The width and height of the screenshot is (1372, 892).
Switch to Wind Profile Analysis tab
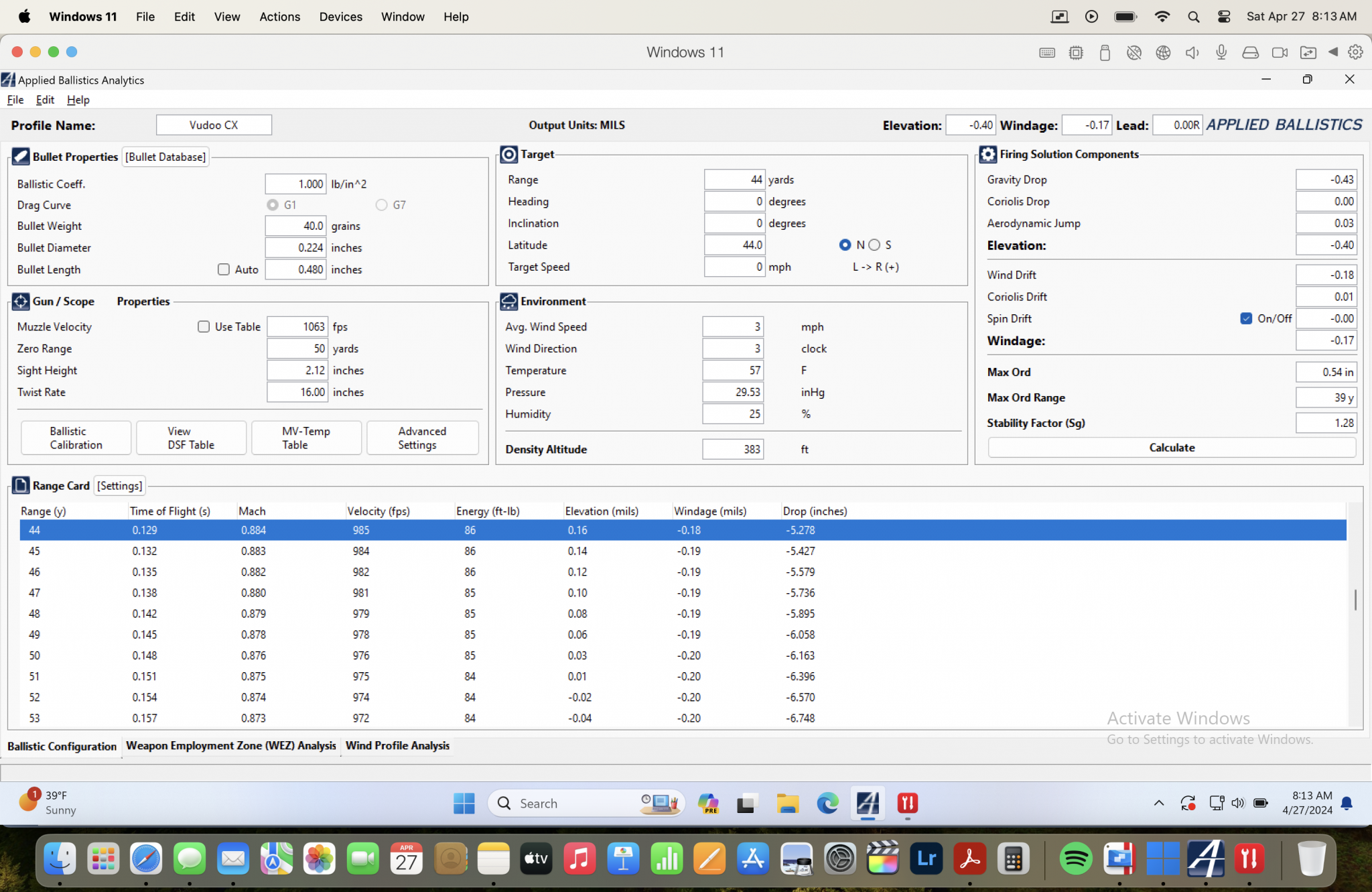(397, 745)
